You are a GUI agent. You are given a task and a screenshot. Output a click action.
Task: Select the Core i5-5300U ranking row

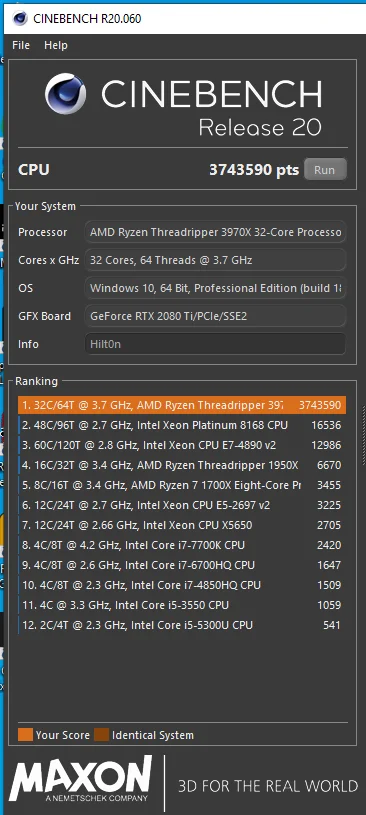182,625
